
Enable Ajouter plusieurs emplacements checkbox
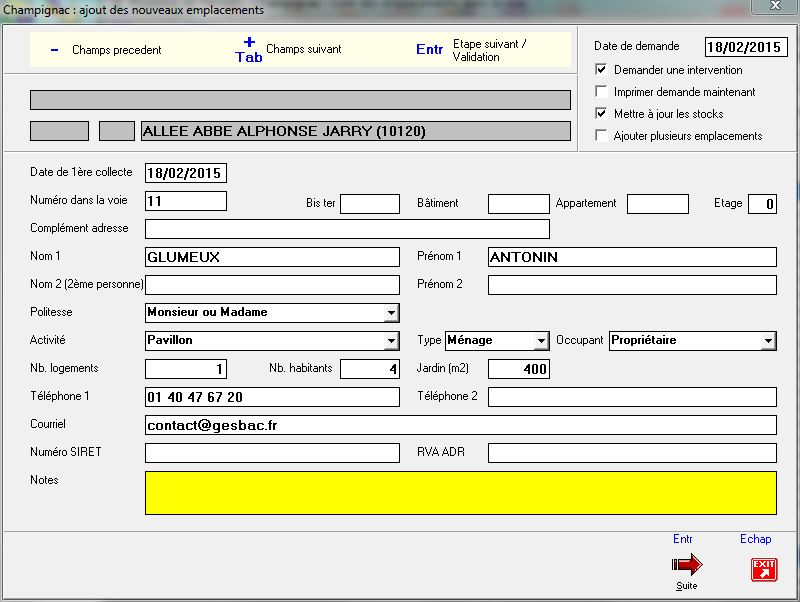601,136
